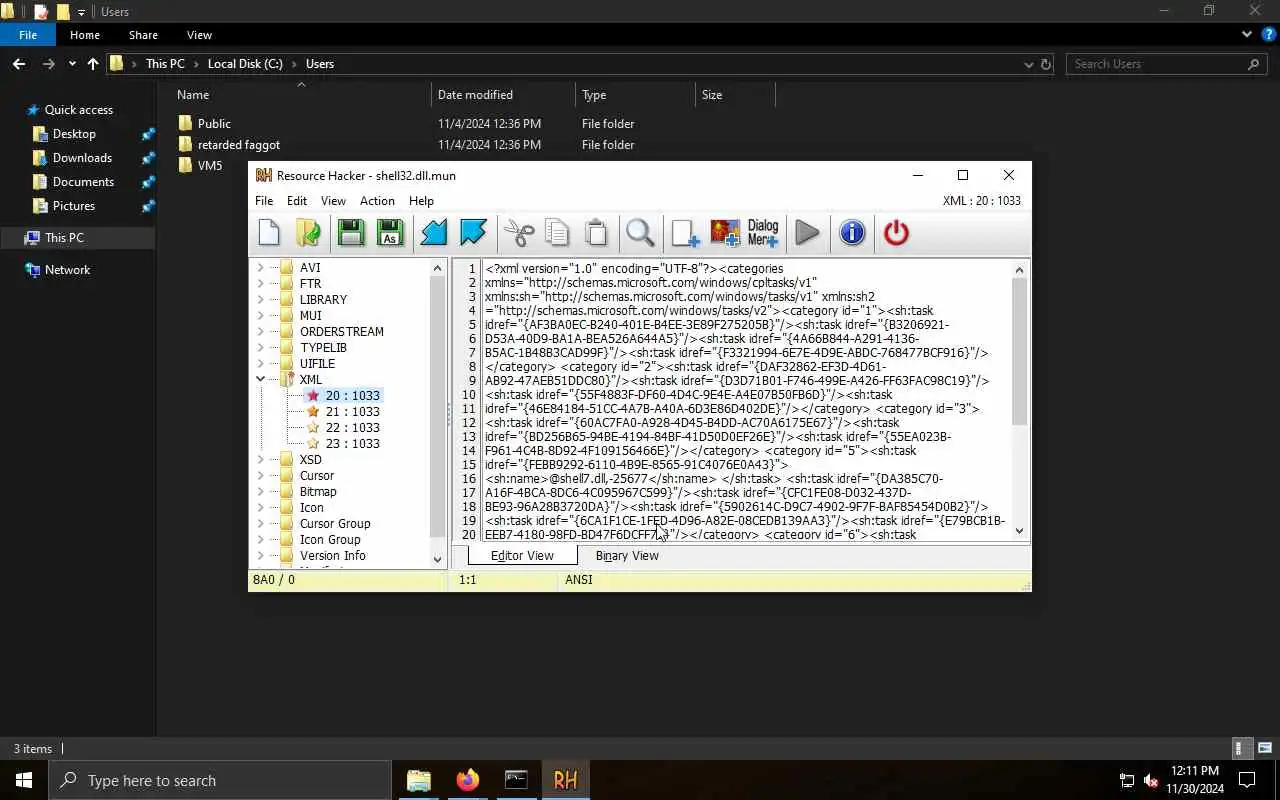1280x800 pixels.
Task: Add an image resource icon
Action: coord(725,233)
